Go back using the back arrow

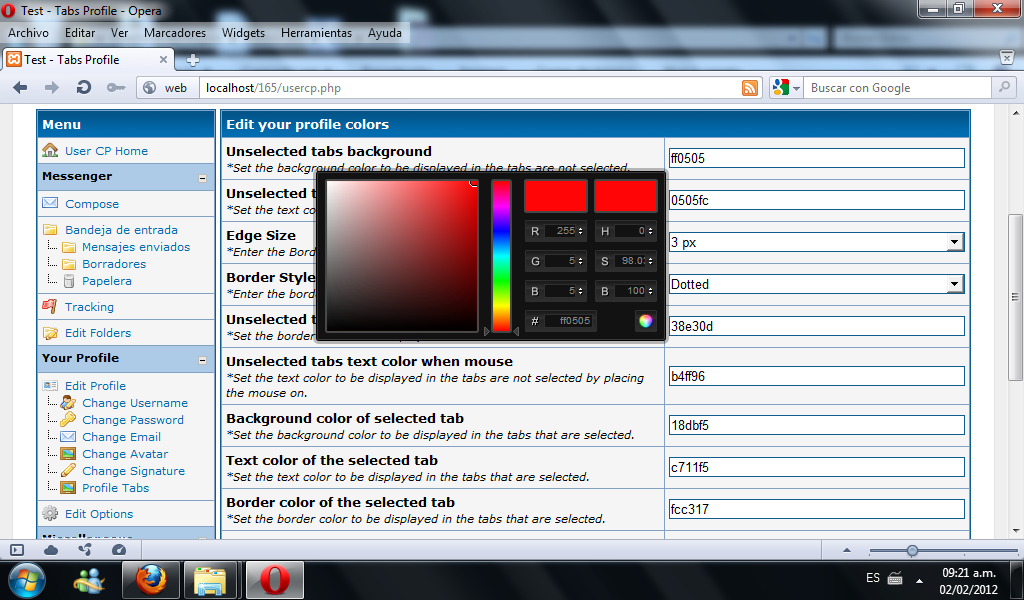coord(20,88)
